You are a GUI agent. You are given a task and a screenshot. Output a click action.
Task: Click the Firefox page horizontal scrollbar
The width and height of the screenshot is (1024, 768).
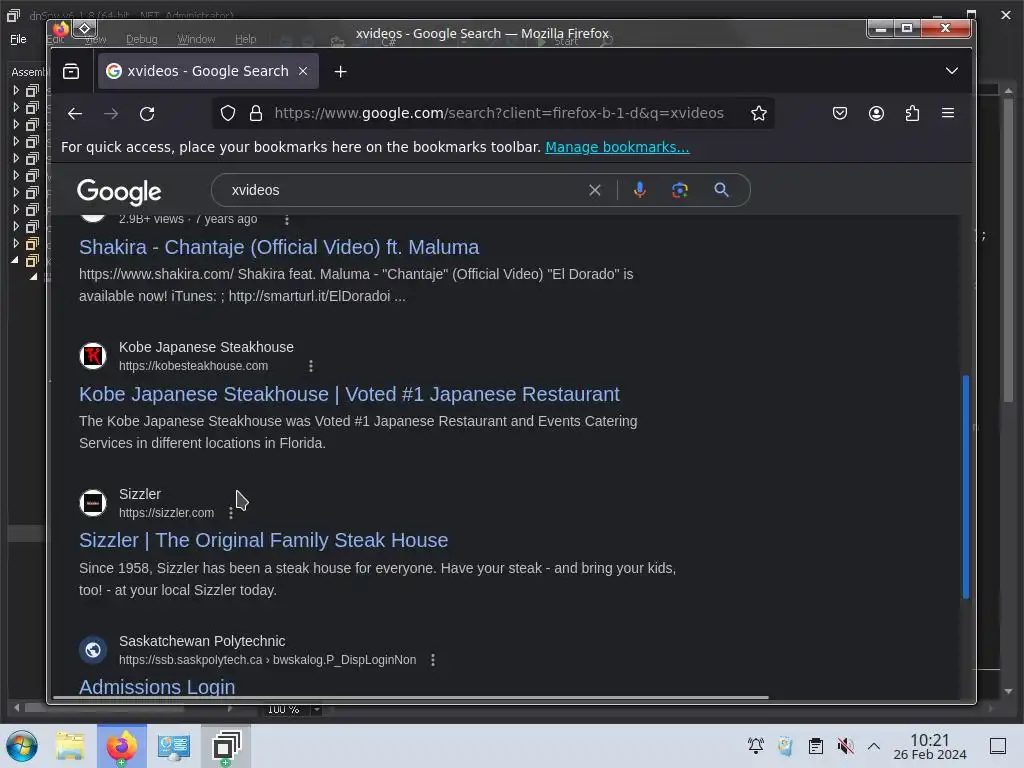(x=411, y=697)
